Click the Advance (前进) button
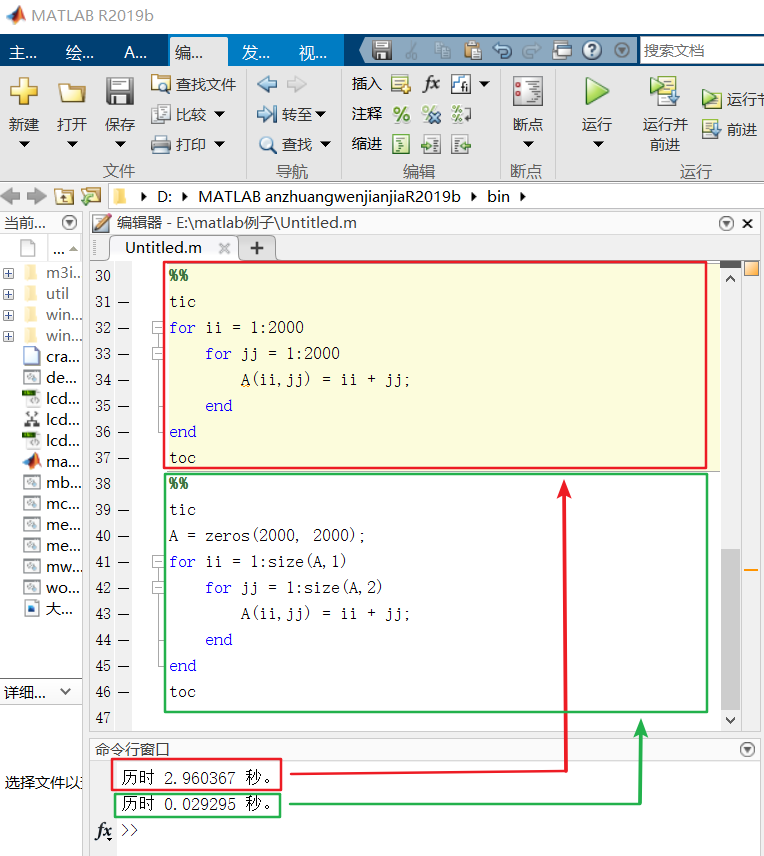Image resolution: width=764 pixels, height=856 pixels. tap(730, 129)
